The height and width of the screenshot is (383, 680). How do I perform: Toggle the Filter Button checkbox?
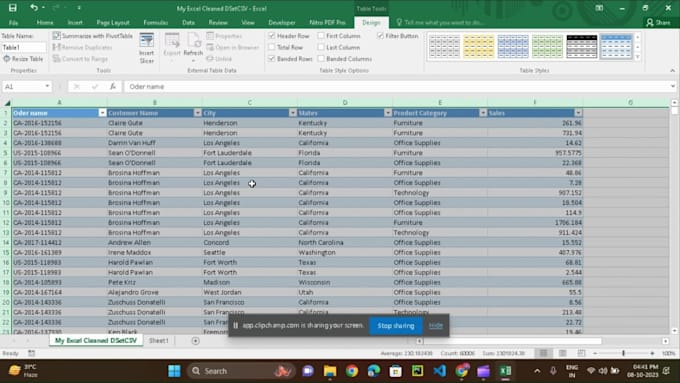point(380,36)
